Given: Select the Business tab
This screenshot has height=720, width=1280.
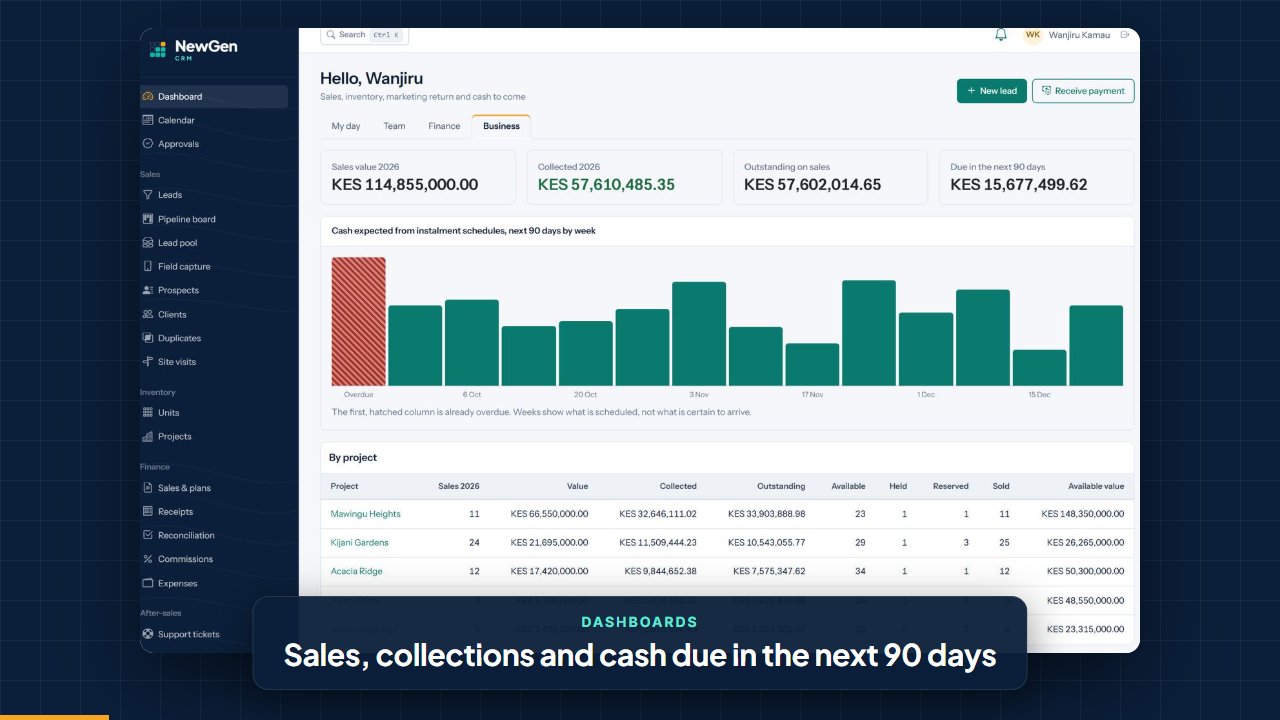Looking at the screenshot, I should [x=501, y=126].
